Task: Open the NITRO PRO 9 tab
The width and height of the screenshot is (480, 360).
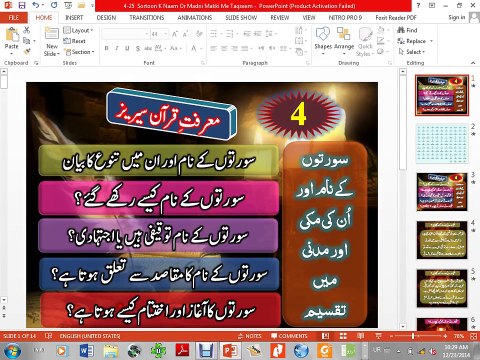Action: (x=345, y=17)
